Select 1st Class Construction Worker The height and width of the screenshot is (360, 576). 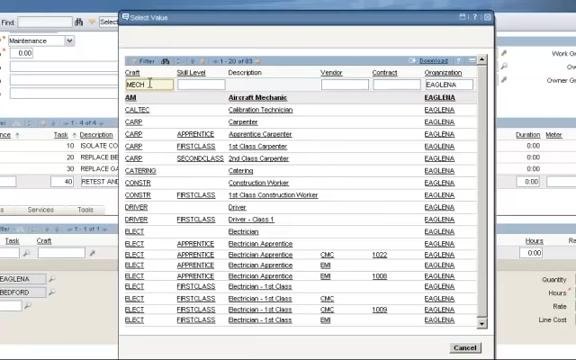(x=273, y=195)
